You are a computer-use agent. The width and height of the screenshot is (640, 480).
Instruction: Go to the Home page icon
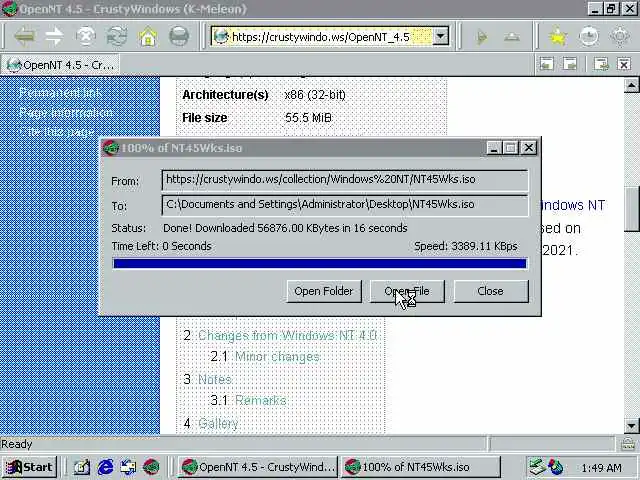pos(148,37)
